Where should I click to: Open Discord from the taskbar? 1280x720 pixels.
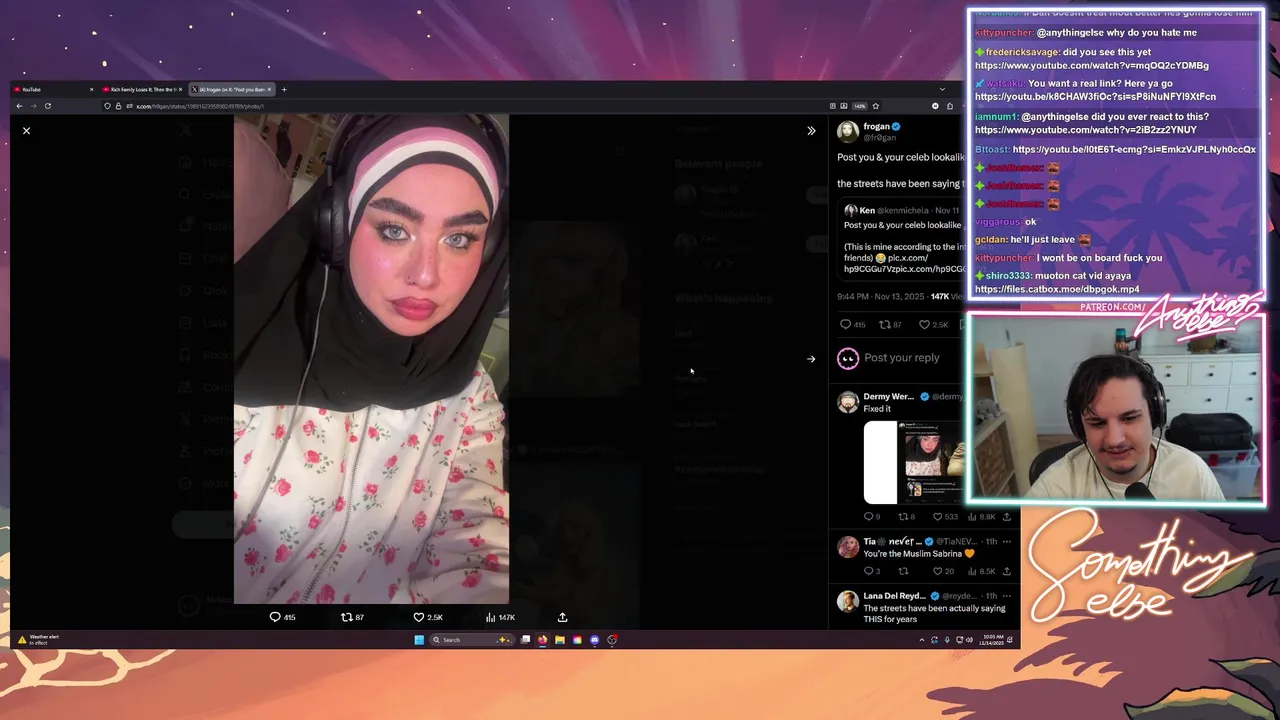pyautogui.click(x=595, y=640)
